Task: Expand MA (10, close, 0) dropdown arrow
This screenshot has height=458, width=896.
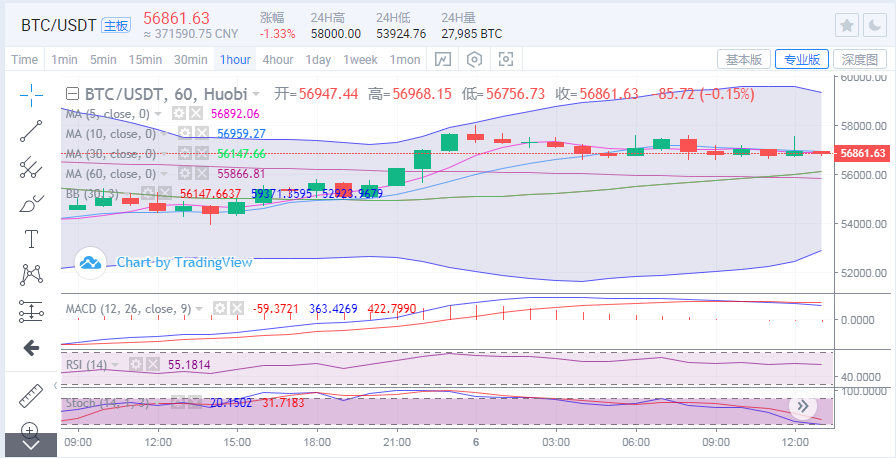Action: coord(164,134)
